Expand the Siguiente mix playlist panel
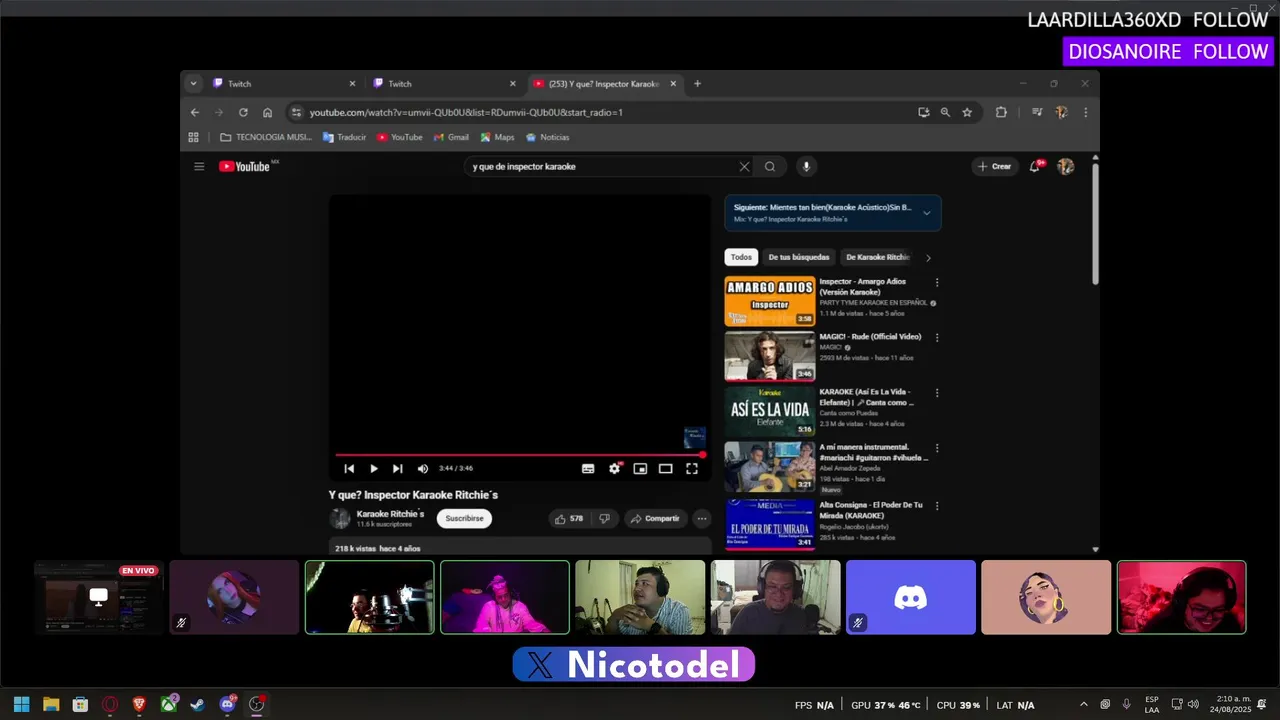 927,213
